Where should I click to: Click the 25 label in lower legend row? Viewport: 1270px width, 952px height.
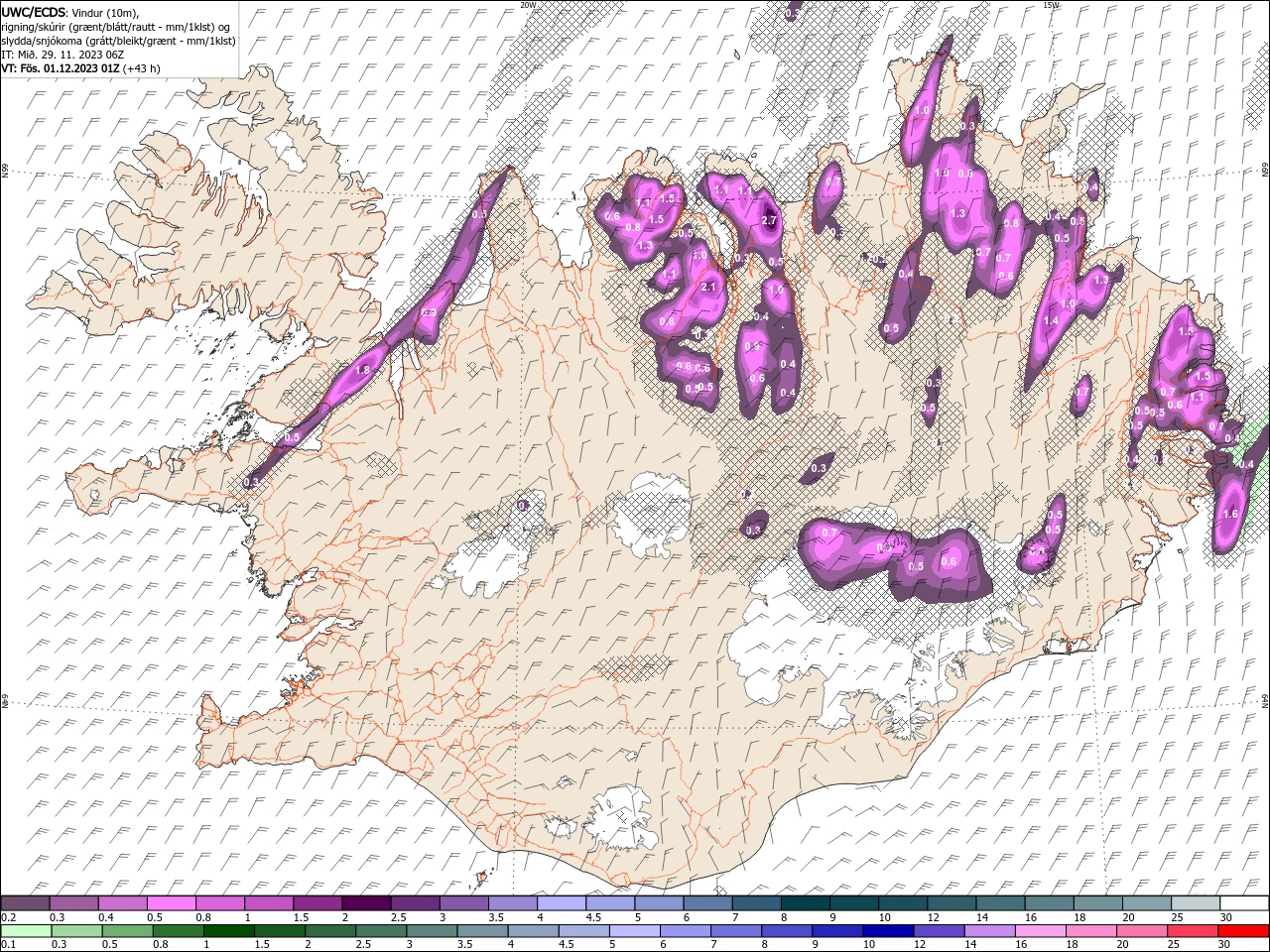[1175, 945]
